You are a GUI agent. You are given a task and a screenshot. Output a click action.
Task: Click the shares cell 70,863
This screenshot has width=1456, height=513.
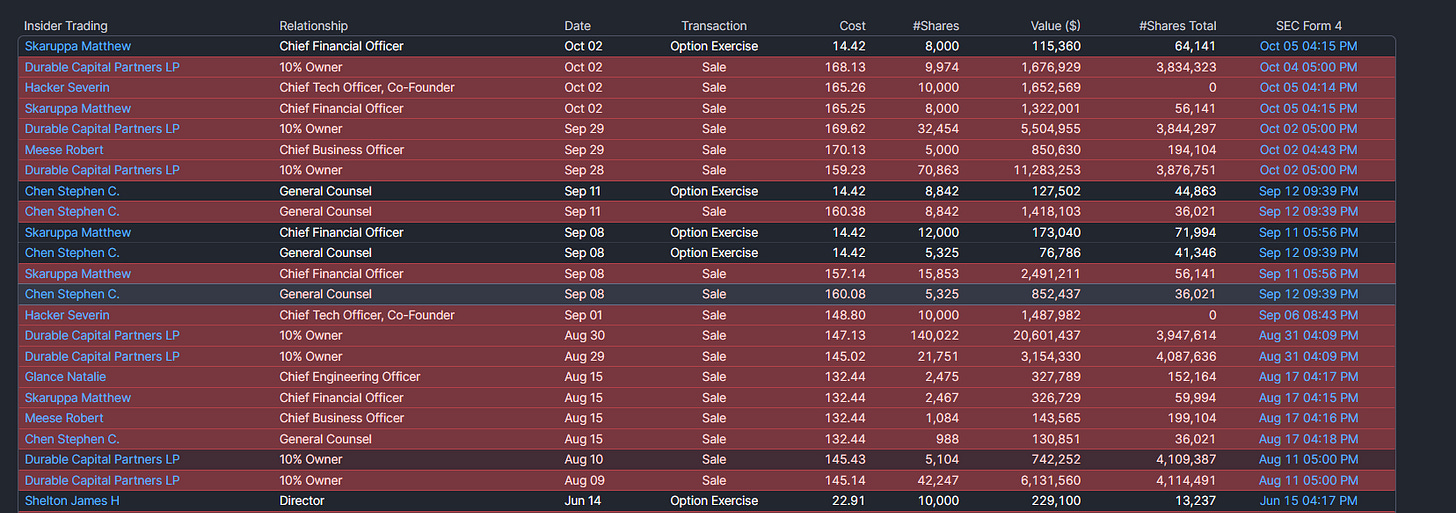(x=938, y=170)
